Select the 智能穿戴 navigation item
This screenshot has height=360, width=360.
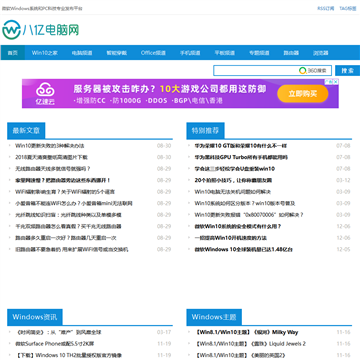coord(117,53)
